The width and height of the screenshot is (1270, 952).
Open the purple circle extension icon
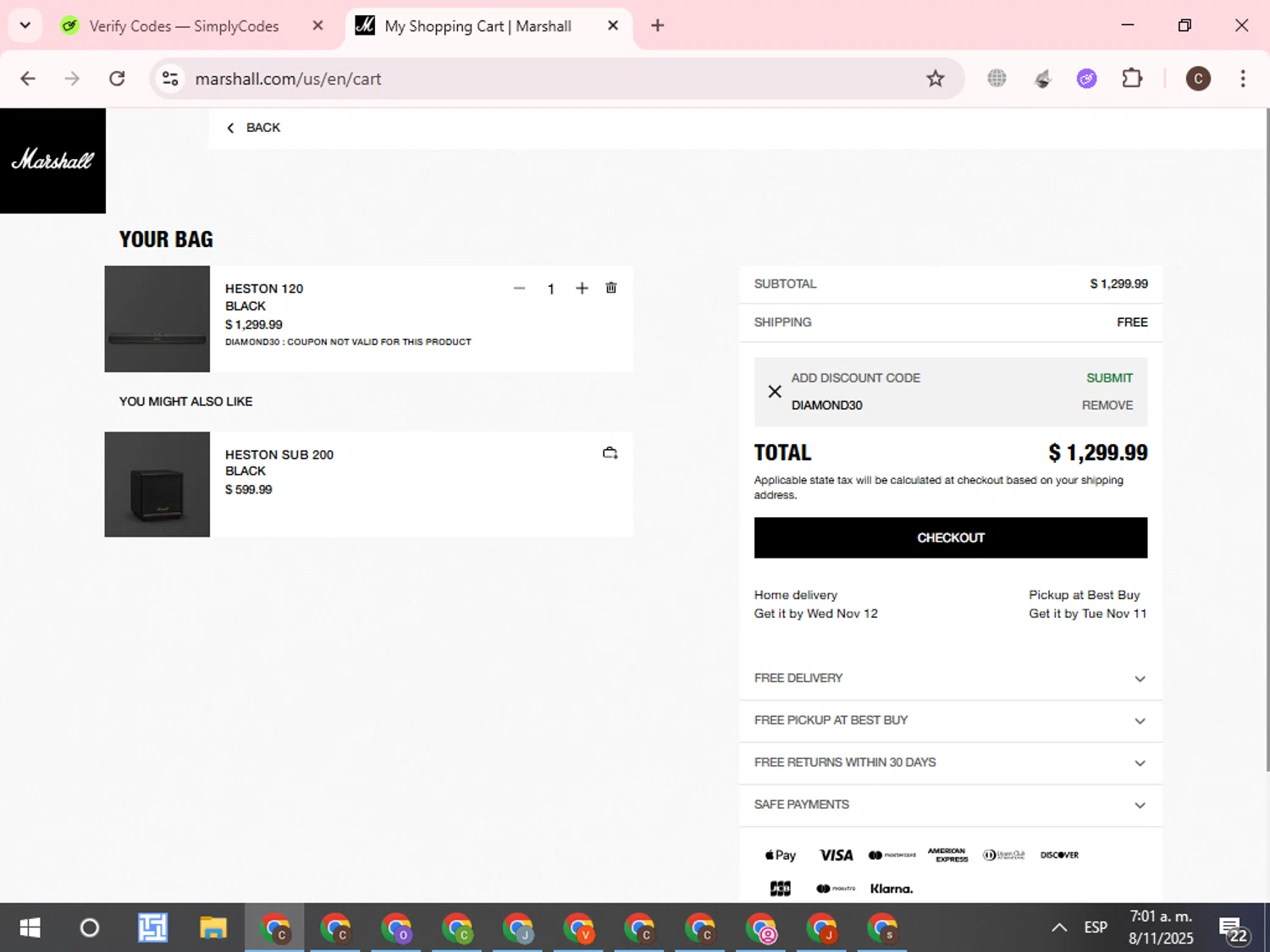(x=1086, y=79)
